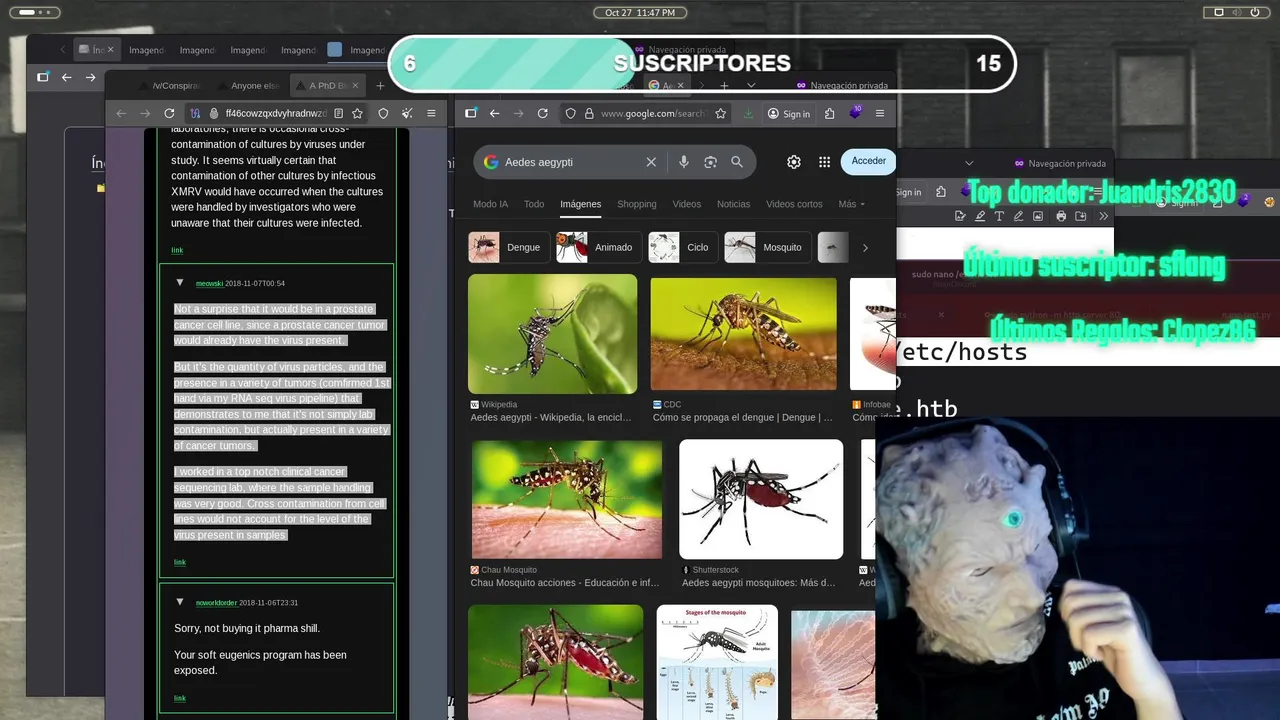Open the onion circuit display icon
This screenshot has height=720, width=1280.
196,114
